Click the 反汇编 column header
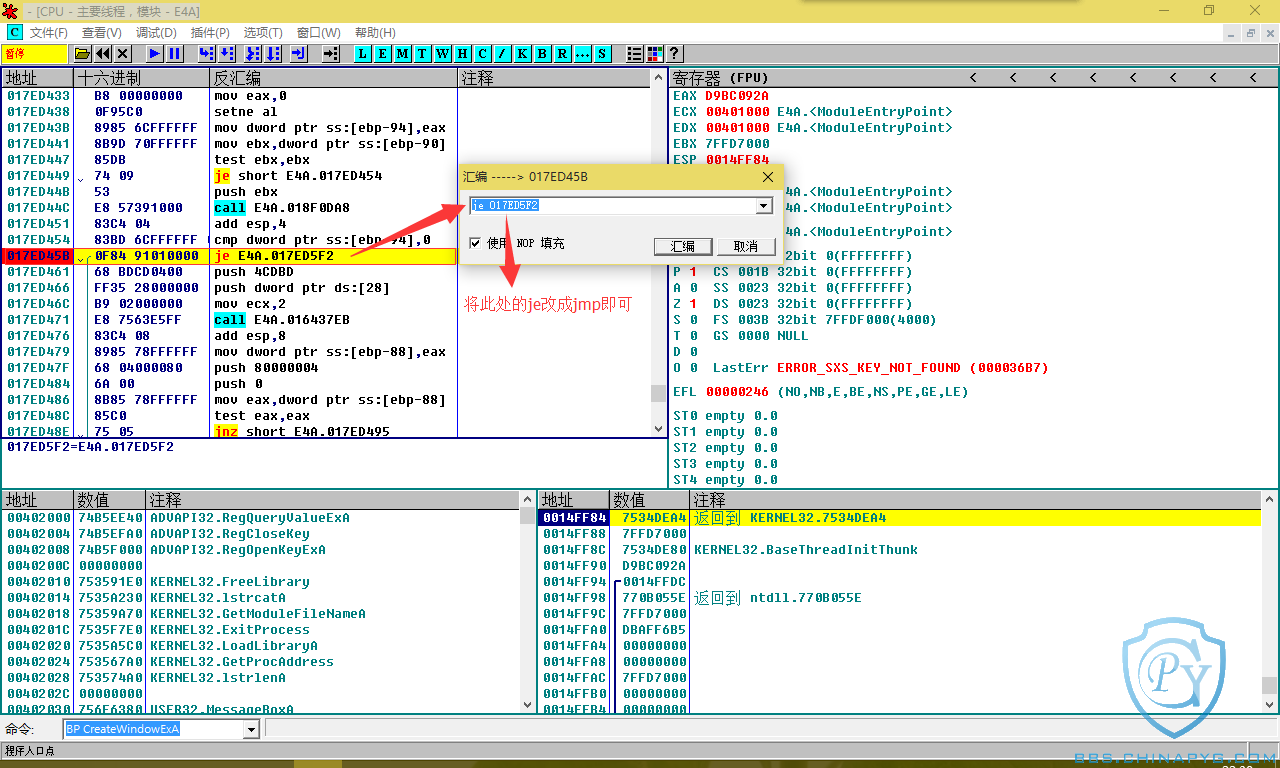Image resolution: width=1280 pixels, height=768 pixels. [333, 77]
